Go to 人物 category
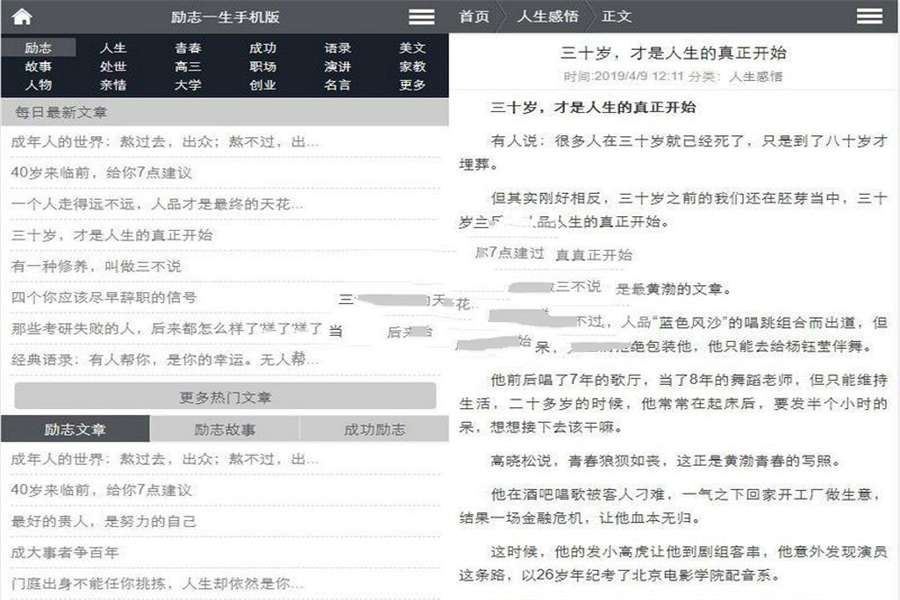The width and height of the screenshot is (900, 600). (x=38, y=85)
